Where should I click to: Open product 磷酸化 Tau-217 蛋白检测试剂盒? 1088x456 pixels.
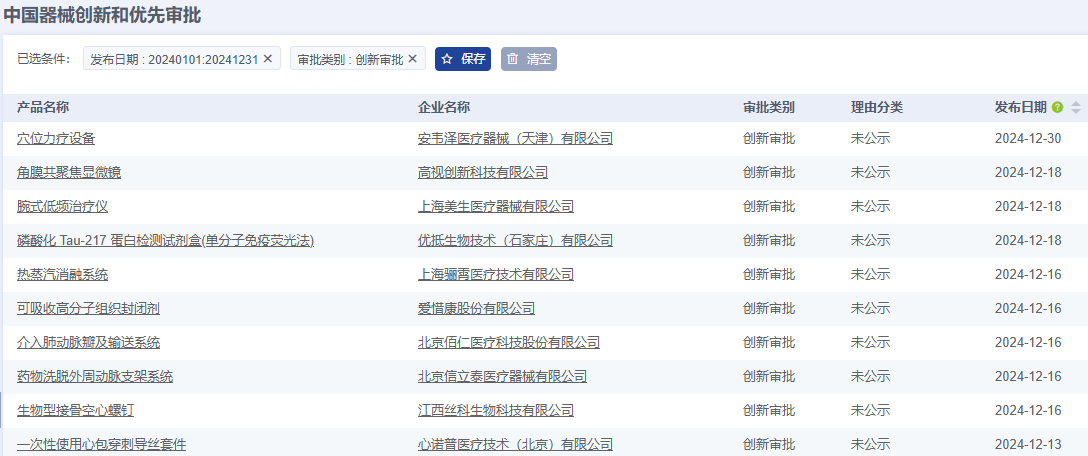(166, 240)
